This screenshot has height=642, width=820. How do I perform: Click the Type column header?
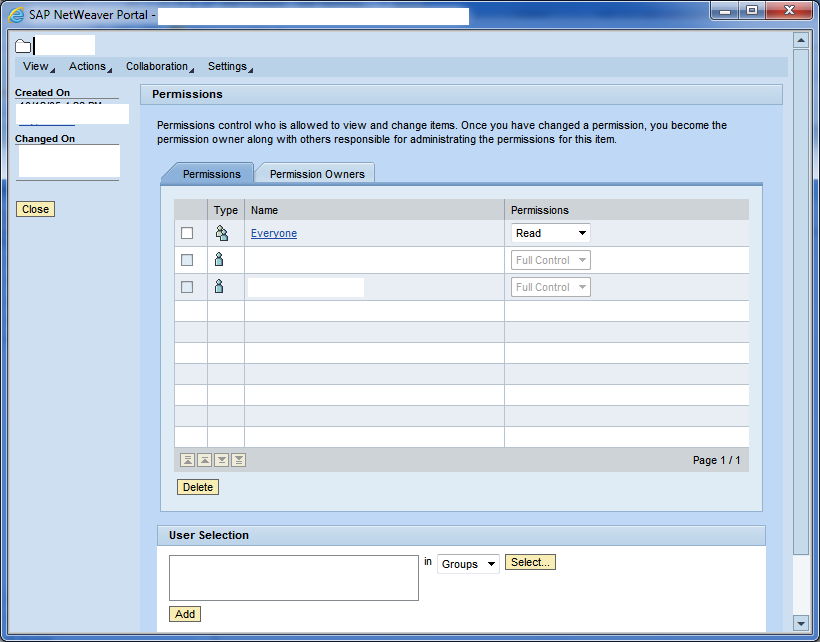tap(226, 210)
